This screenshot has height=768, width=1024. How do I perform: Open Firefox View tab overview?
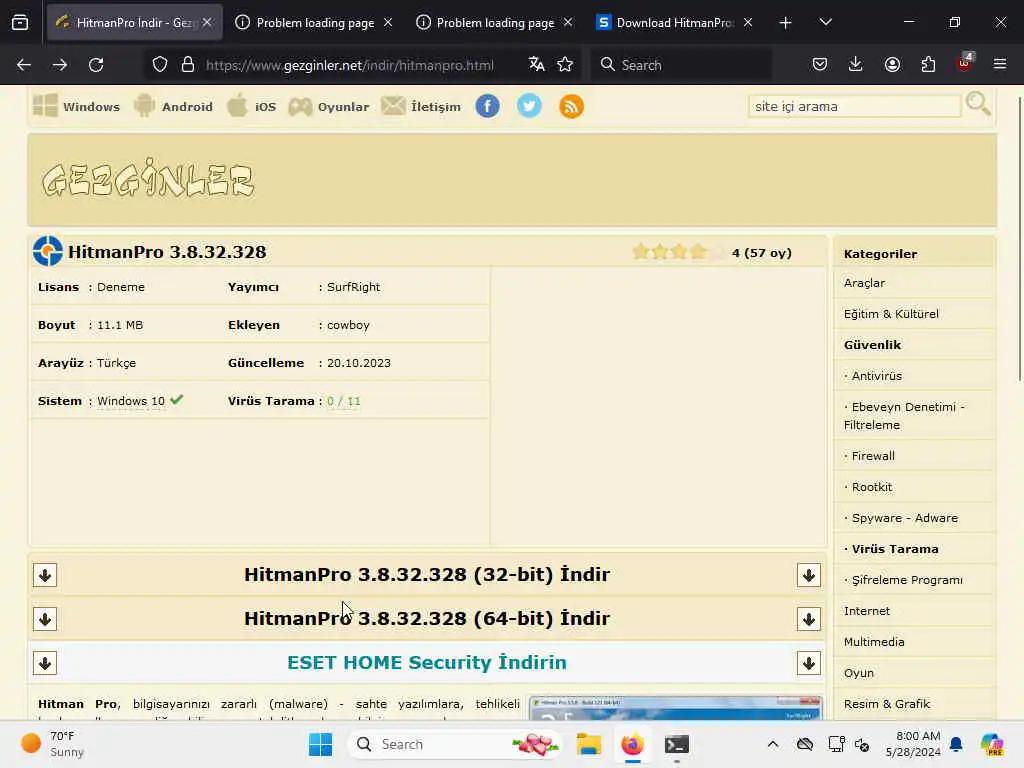tap(20, 23)
